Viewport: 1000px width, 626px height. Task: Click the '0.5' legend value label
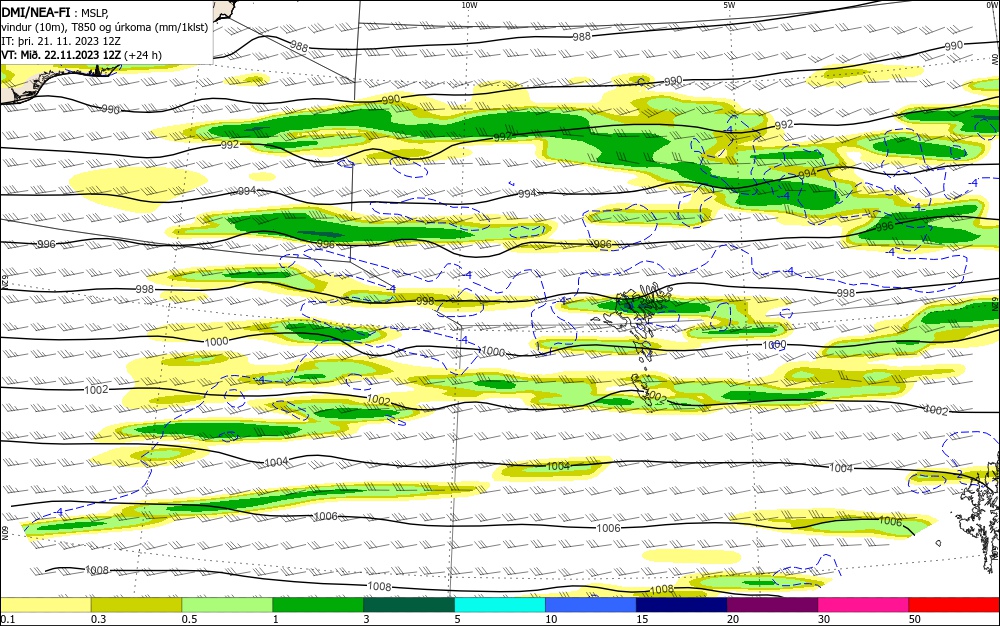tap(189, 619)
